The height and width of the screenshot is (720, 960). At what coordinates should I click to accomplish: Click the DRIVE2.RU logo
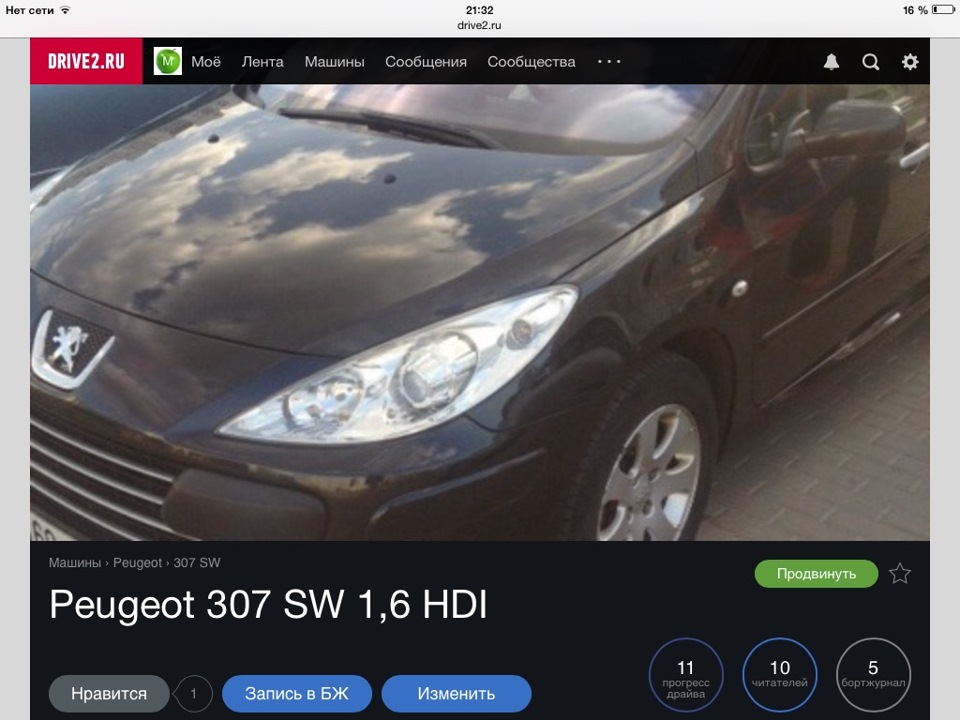coord(86,61)
